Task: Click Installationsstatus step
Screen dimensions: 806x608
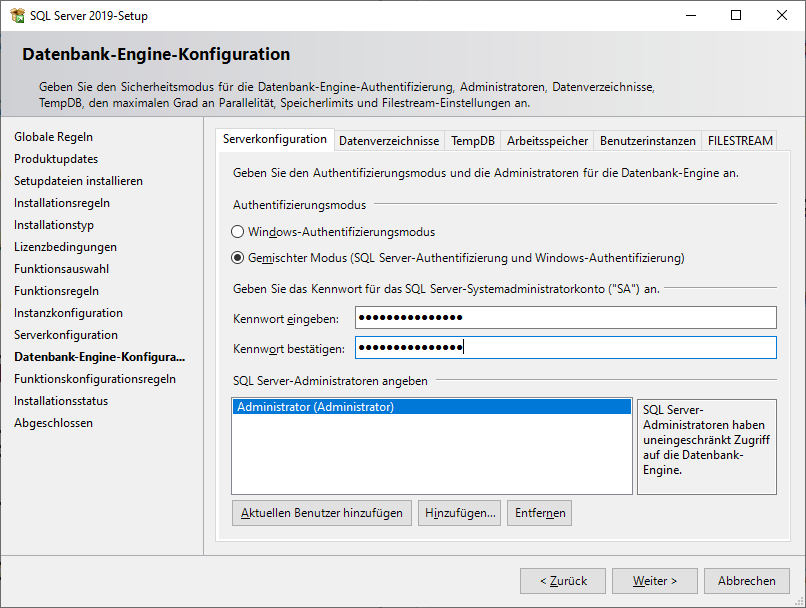Action: click(61, 401)
